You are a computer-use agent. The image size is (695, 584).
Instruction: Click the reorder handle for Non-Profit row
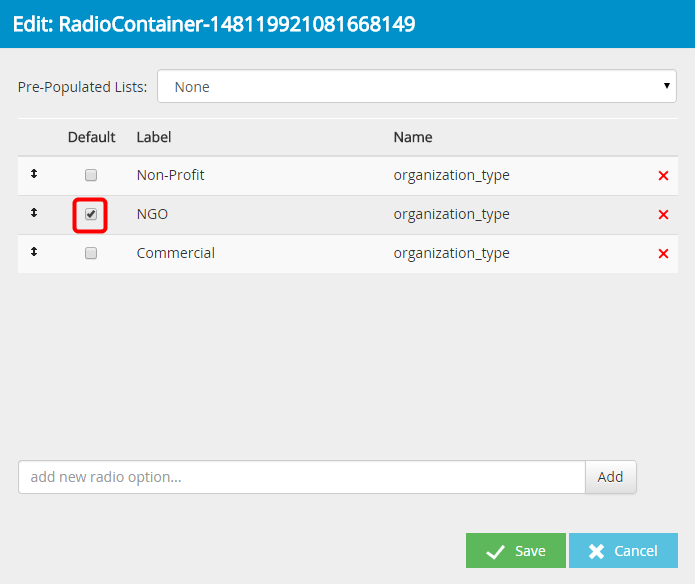[33, 174]
